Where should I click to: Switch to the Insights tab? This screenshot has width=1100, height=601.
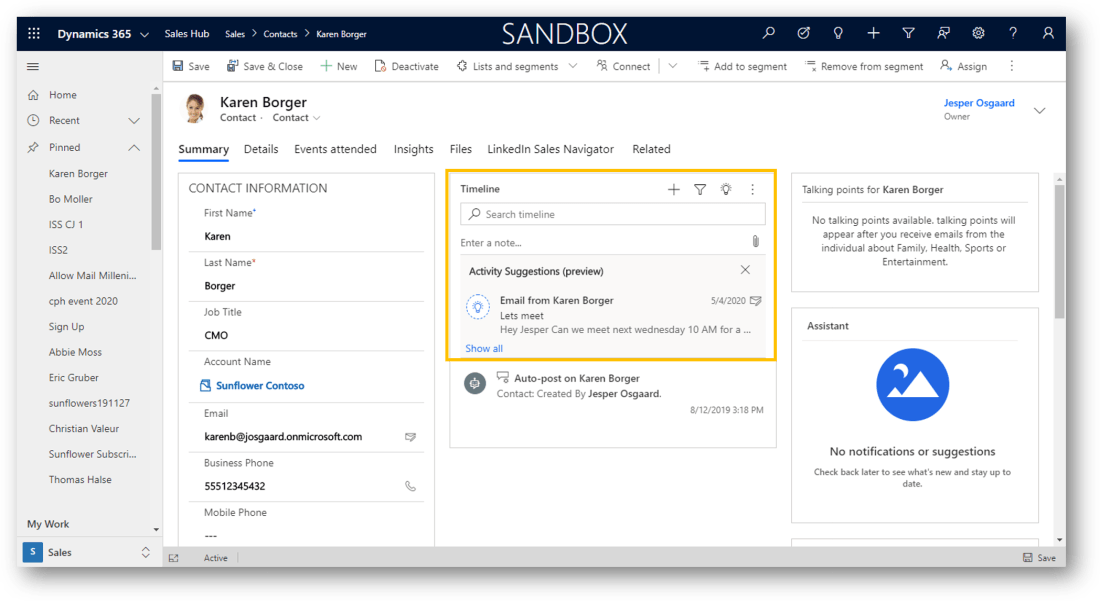[413, 149]
